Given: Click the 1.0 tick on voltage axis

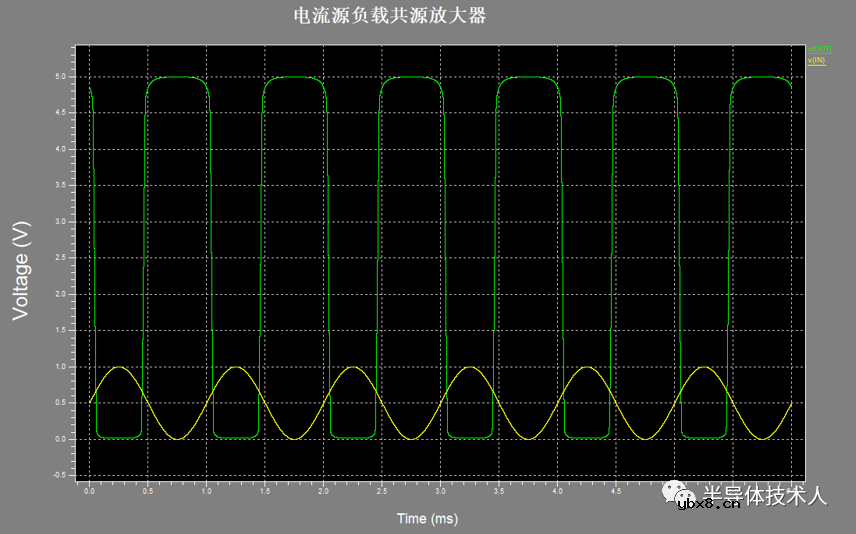Looking at the screenshot, I should pos(60,367).
